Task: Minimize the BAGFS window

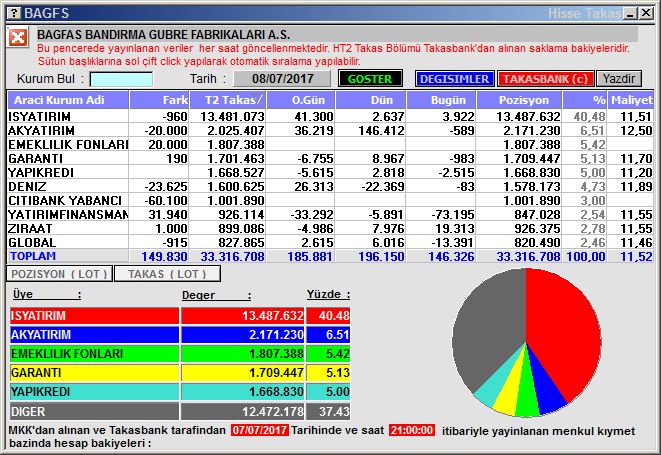Action: [x=630, y=13]
